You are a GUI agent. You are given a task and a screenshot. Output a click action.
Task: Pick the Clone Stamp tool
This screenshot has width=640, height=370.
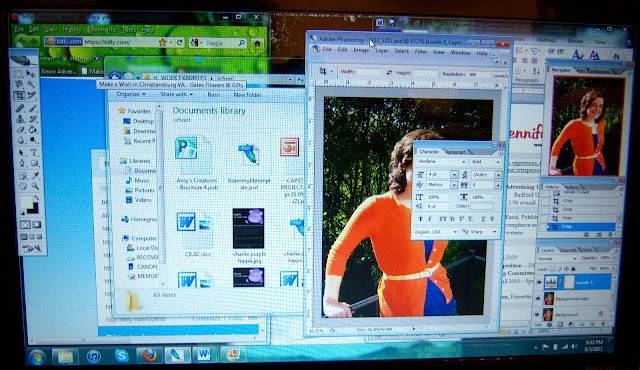click(x=20, y=120)
